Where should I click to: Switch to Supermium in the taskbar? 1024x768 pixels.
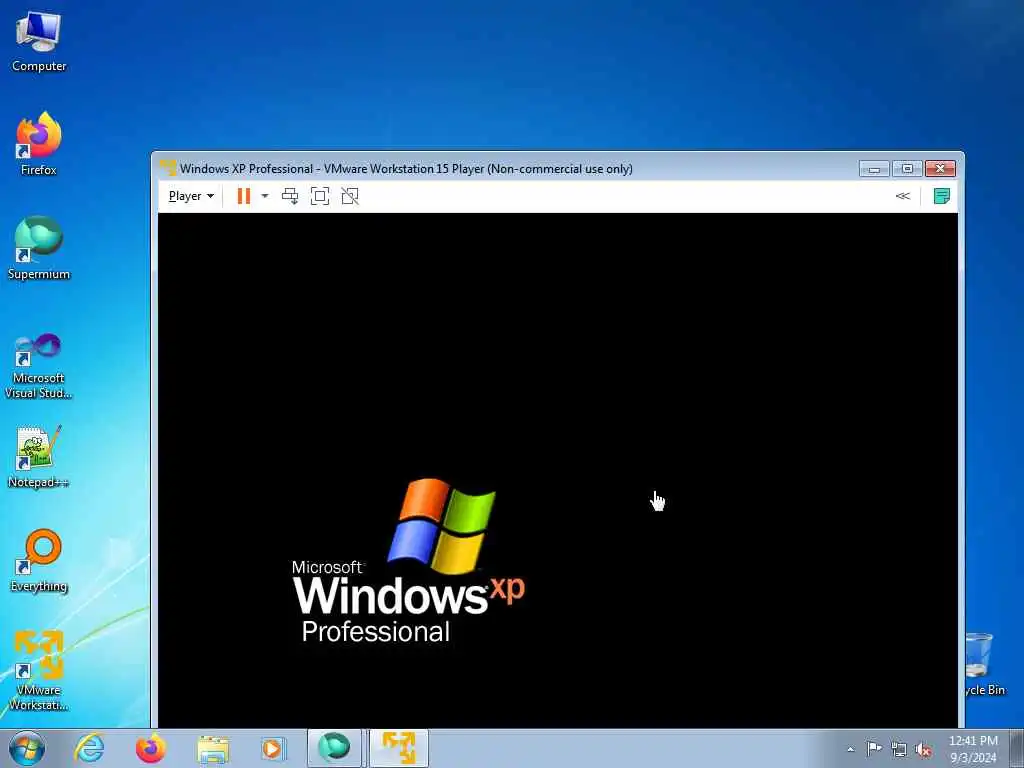(x=334, y=748)
